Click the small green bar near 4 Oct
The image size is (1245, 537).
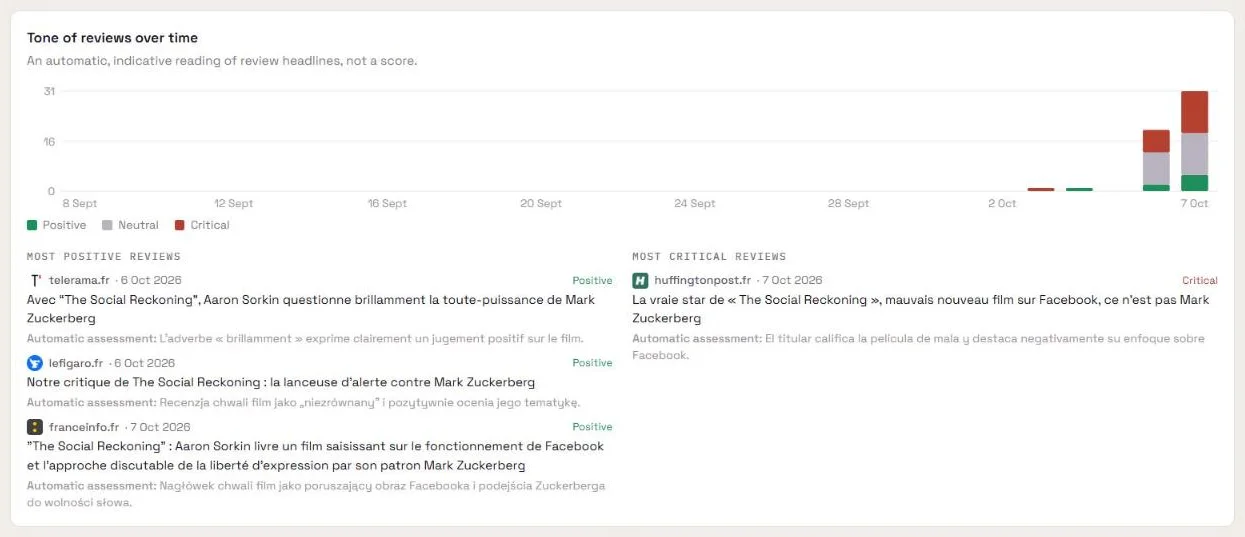pyautogui.click(x=1079, y=189)
